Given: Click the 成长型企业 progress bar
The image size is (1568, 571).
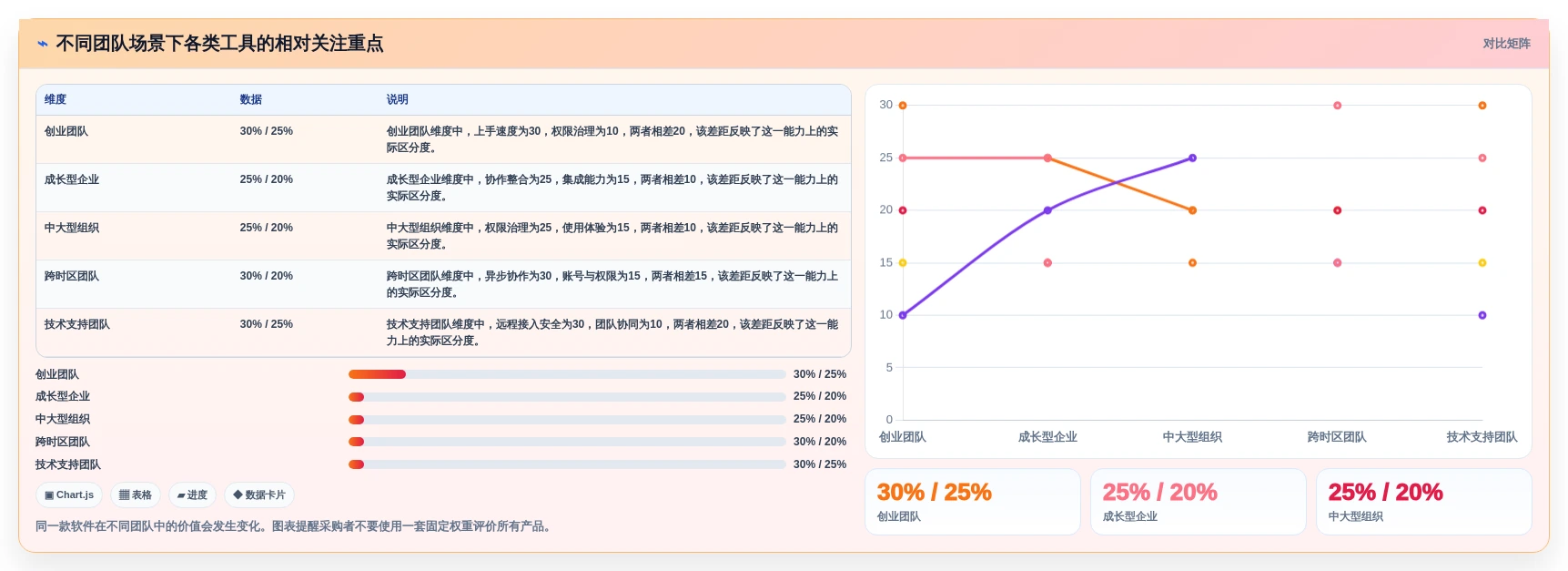Looking at the screenshot, I should pyautogui.click(x=567, y=397).
